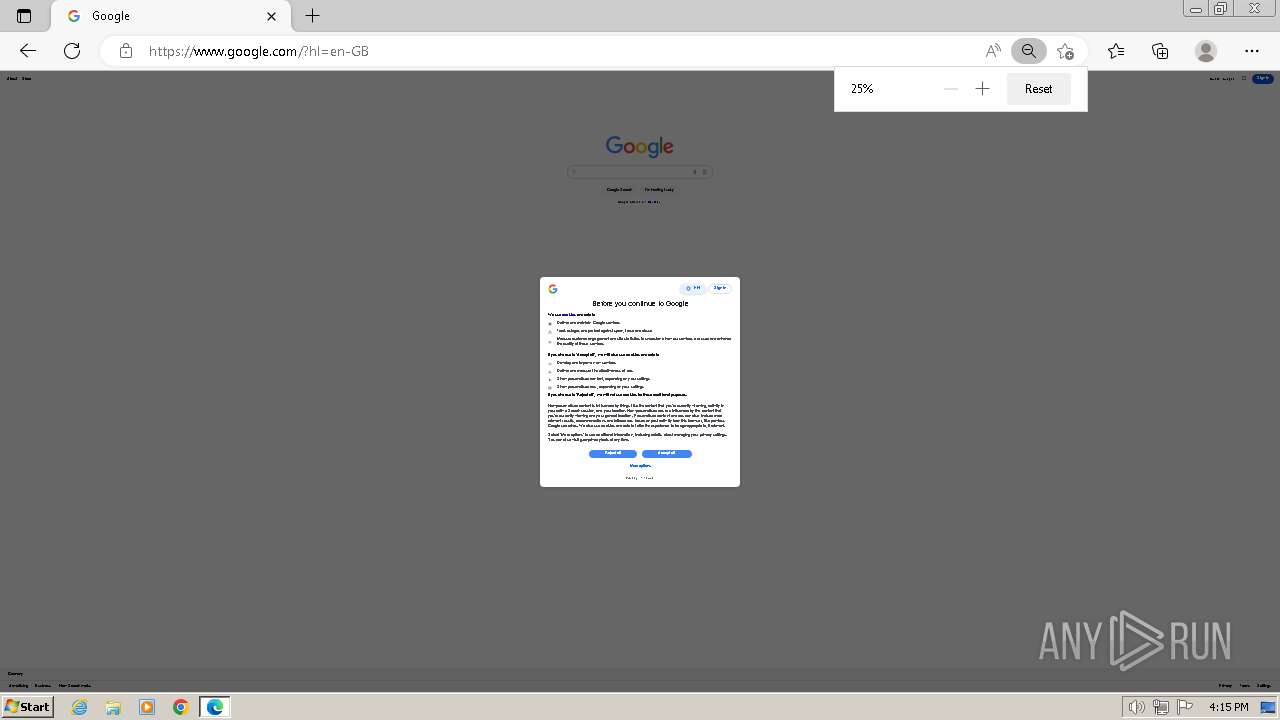Screen dimensions: 1280x720
Task: Click the address bar URL
Action: (259, 51)
